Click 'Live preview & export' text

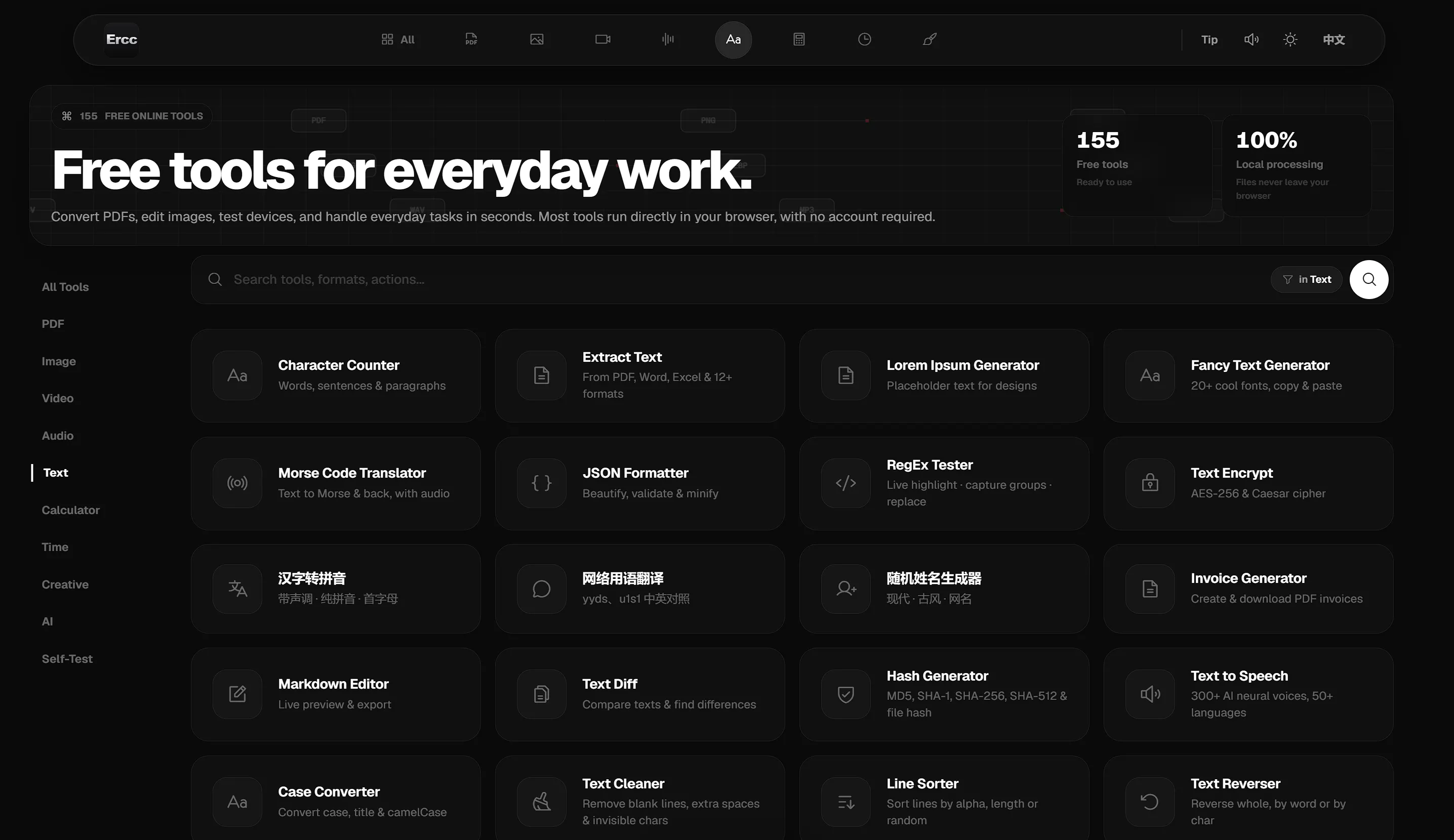point(334,704)
